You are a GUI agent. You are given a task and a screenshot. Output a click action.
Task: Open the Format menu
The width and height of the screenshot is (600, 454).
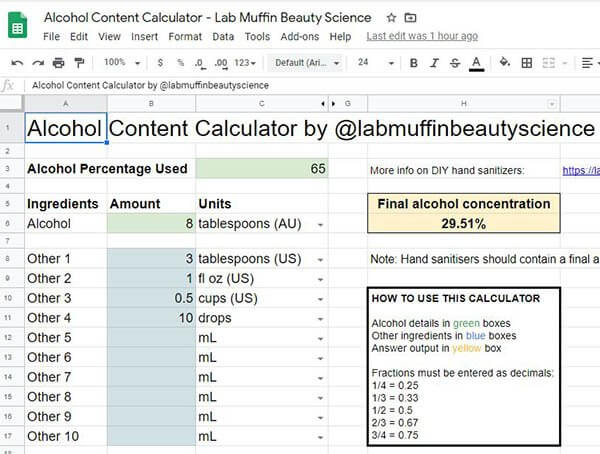coord(185,37)
